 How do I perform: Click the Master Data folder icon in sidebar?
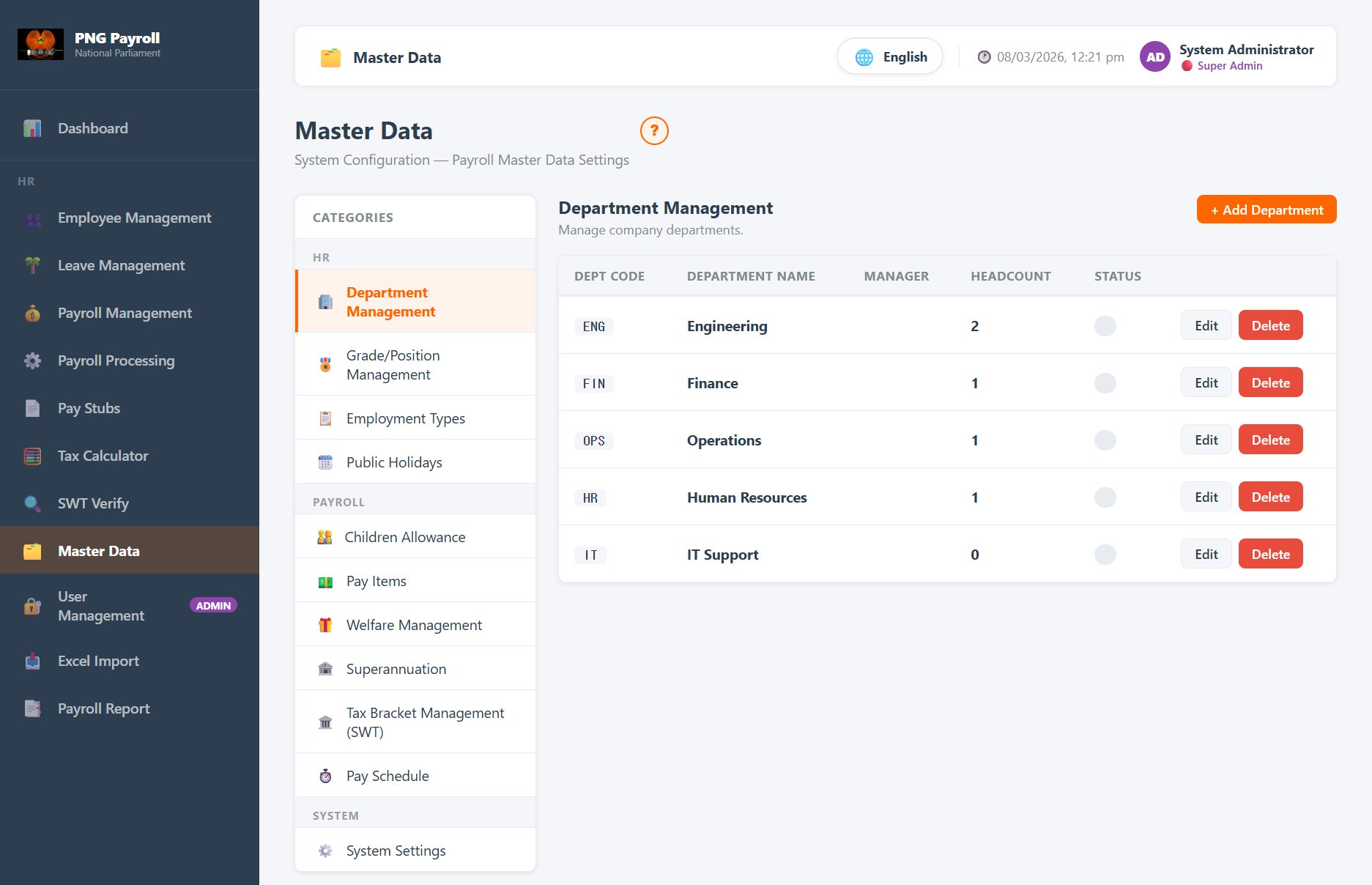click(32, 551)
